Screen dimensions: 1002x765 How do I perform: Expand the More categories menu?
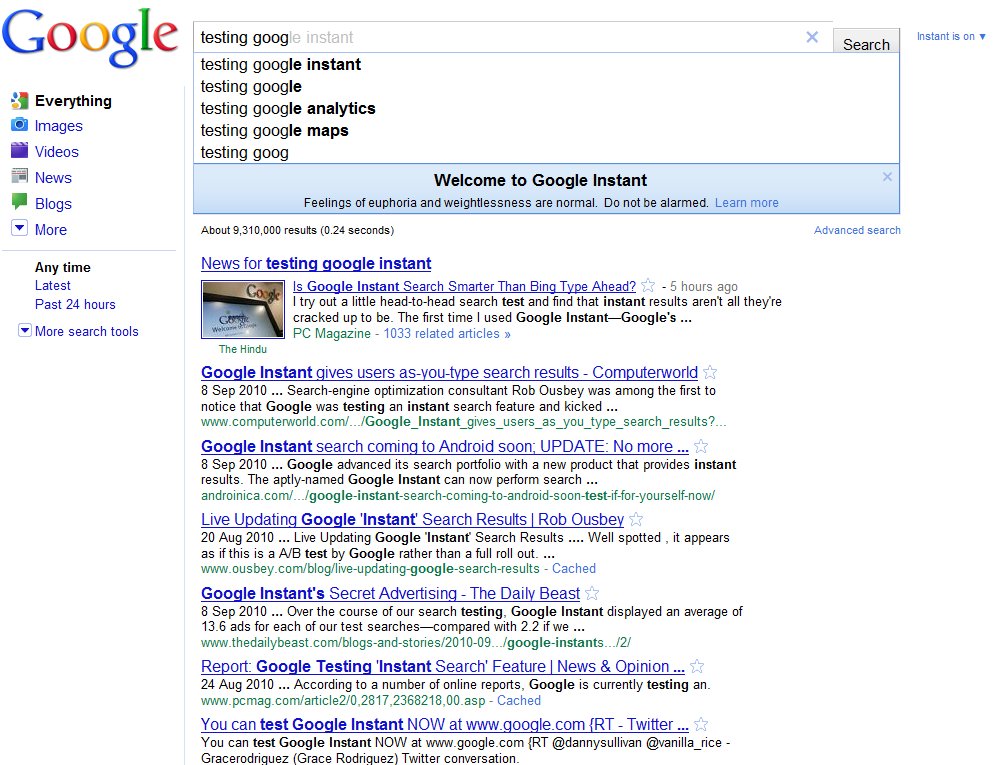(19, 229)
